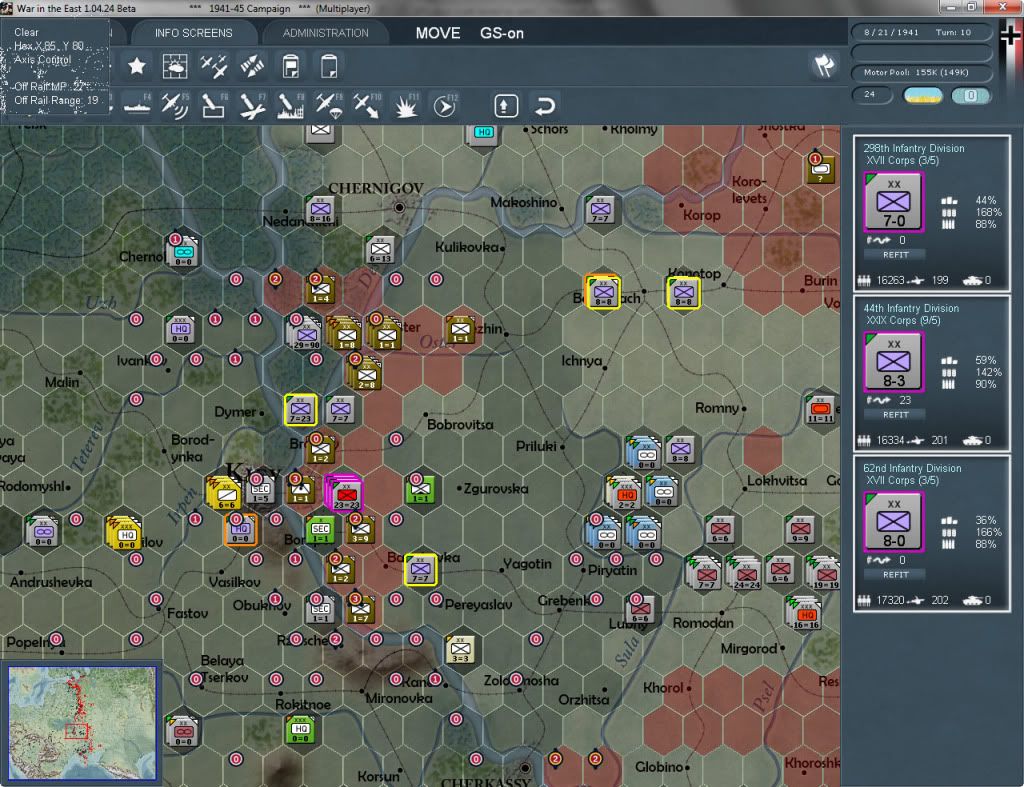Click the F11 explosion icon
The image size is (1024, 787).
(406, 106)
